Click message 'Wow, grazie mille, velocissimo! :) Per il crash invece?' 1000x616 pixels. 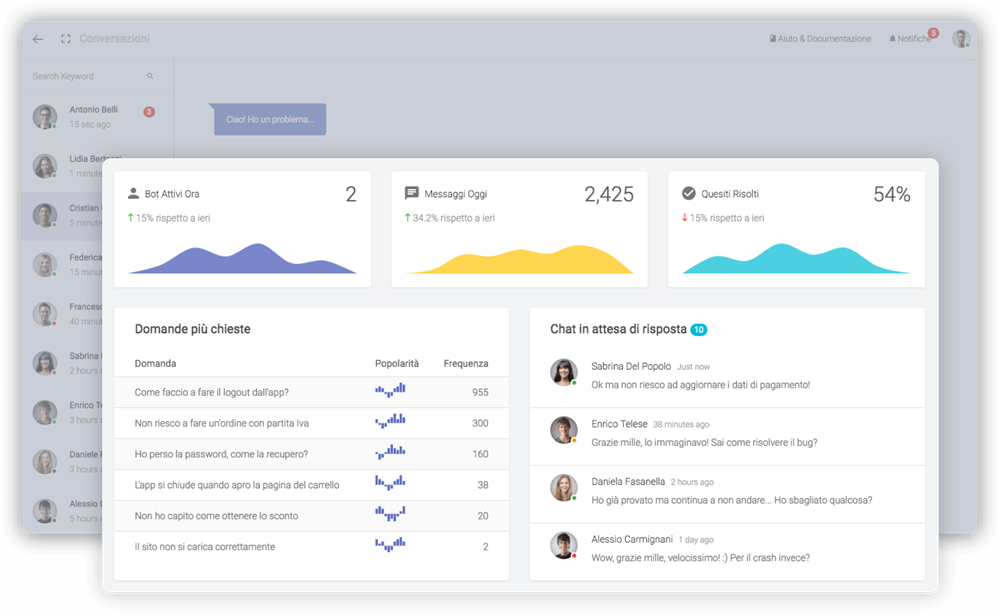point(701,558)
